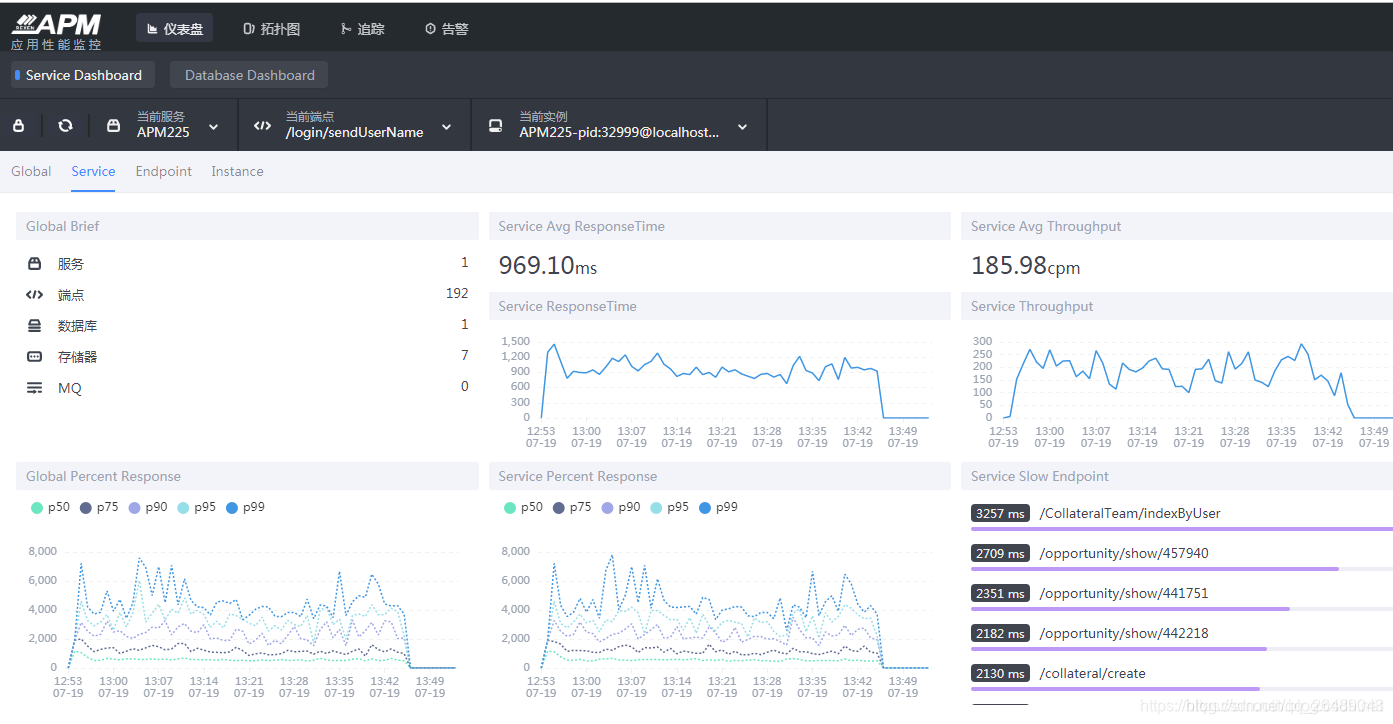1393x724 pixels.
Task: Click the lock icon in toolbar
Action: point(18,126)
